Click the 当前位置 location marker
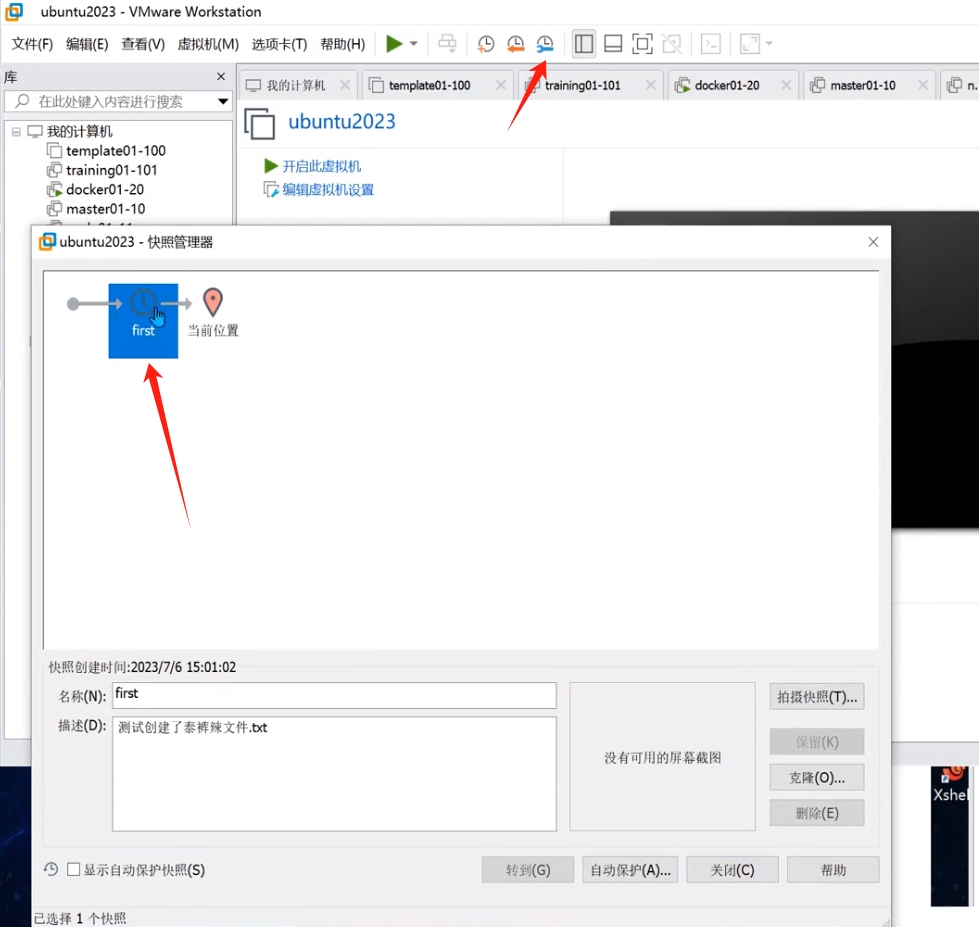979x927 pixels. (213, 303)
